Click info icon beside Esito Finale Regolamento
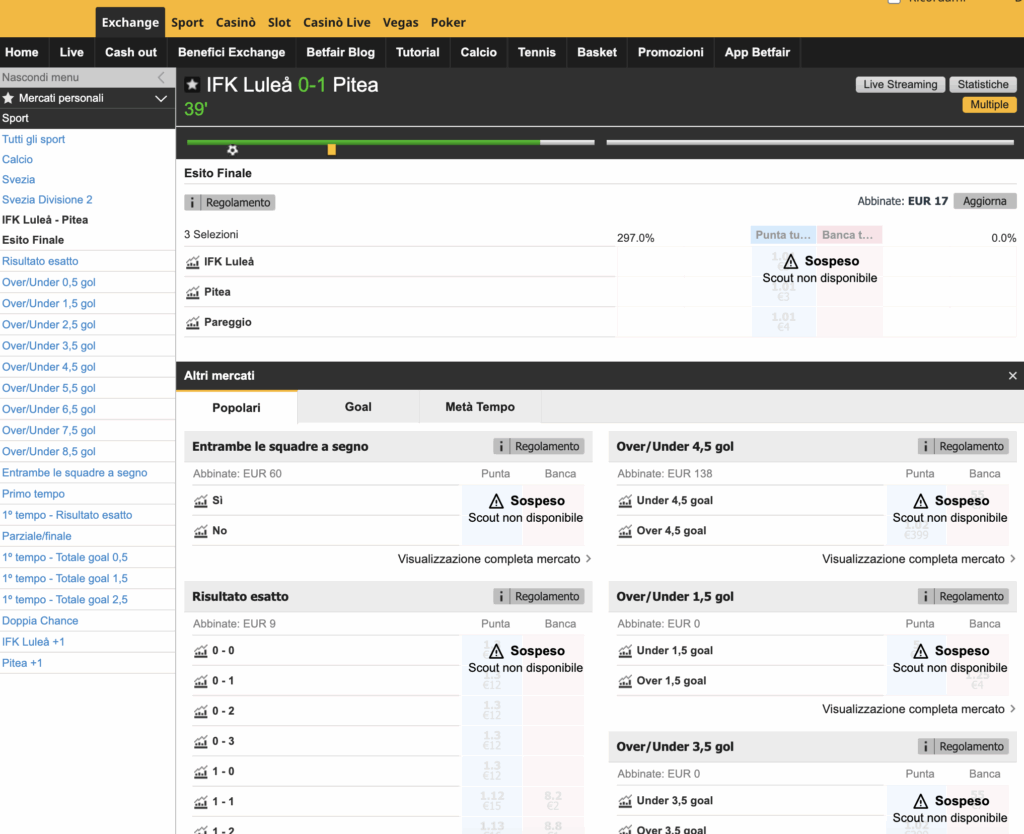1024x834 pixels. tap(192, 202)
